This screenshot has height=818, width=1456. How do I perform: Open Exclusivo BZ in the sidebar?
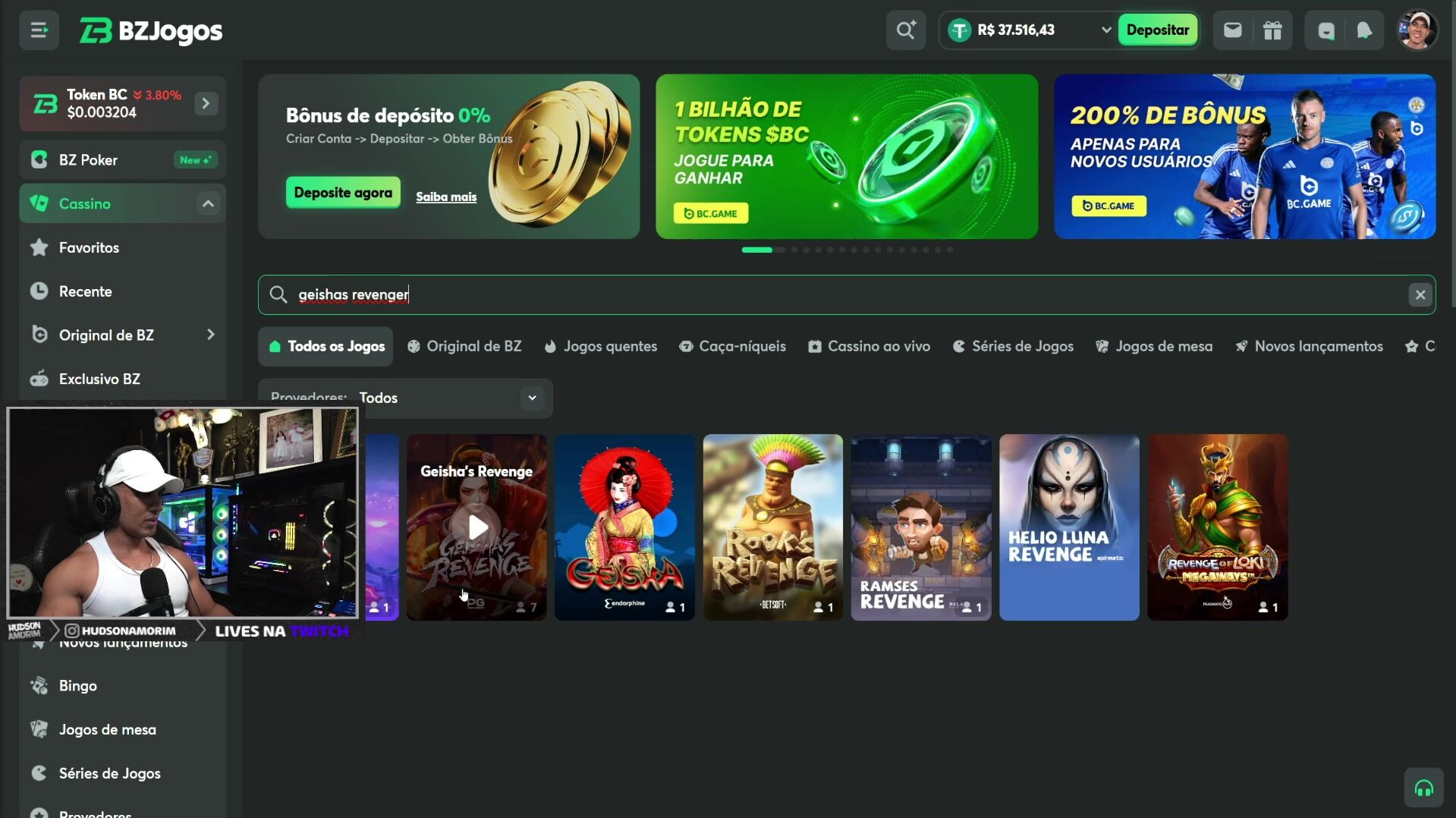[x=123, y=379]
